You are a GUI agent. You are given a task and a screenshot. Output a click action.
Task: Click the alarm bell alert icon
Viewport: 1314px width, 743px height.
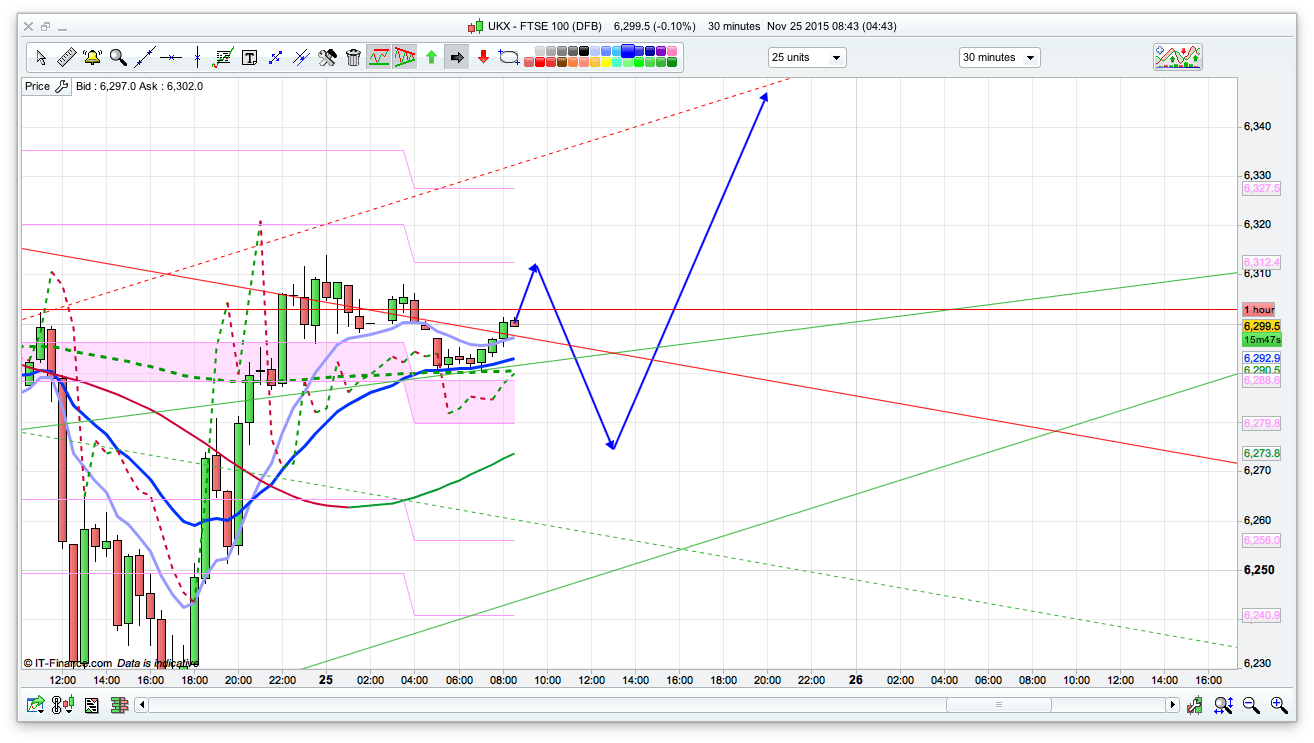point(93,58)
